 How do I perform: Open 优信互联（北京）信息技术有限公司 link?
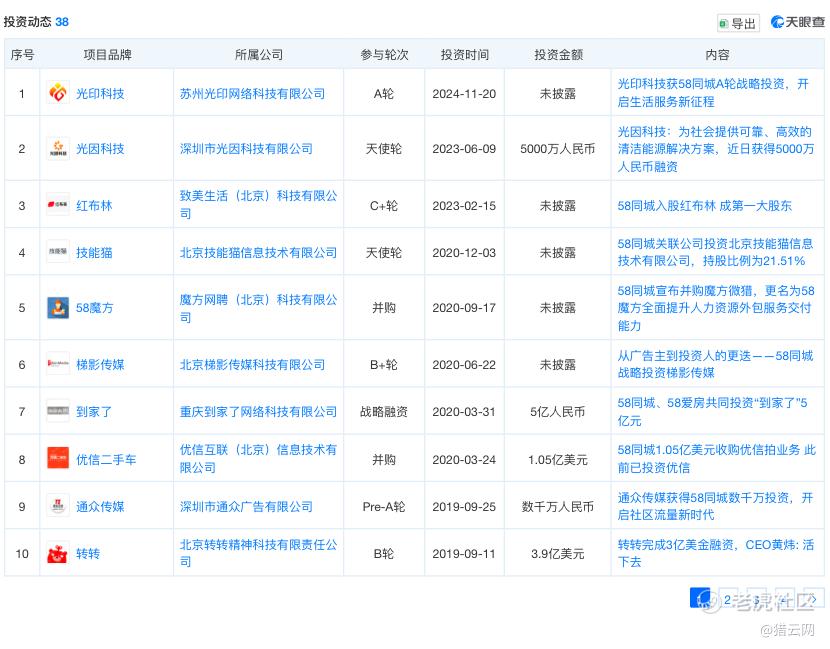point(258,458)
